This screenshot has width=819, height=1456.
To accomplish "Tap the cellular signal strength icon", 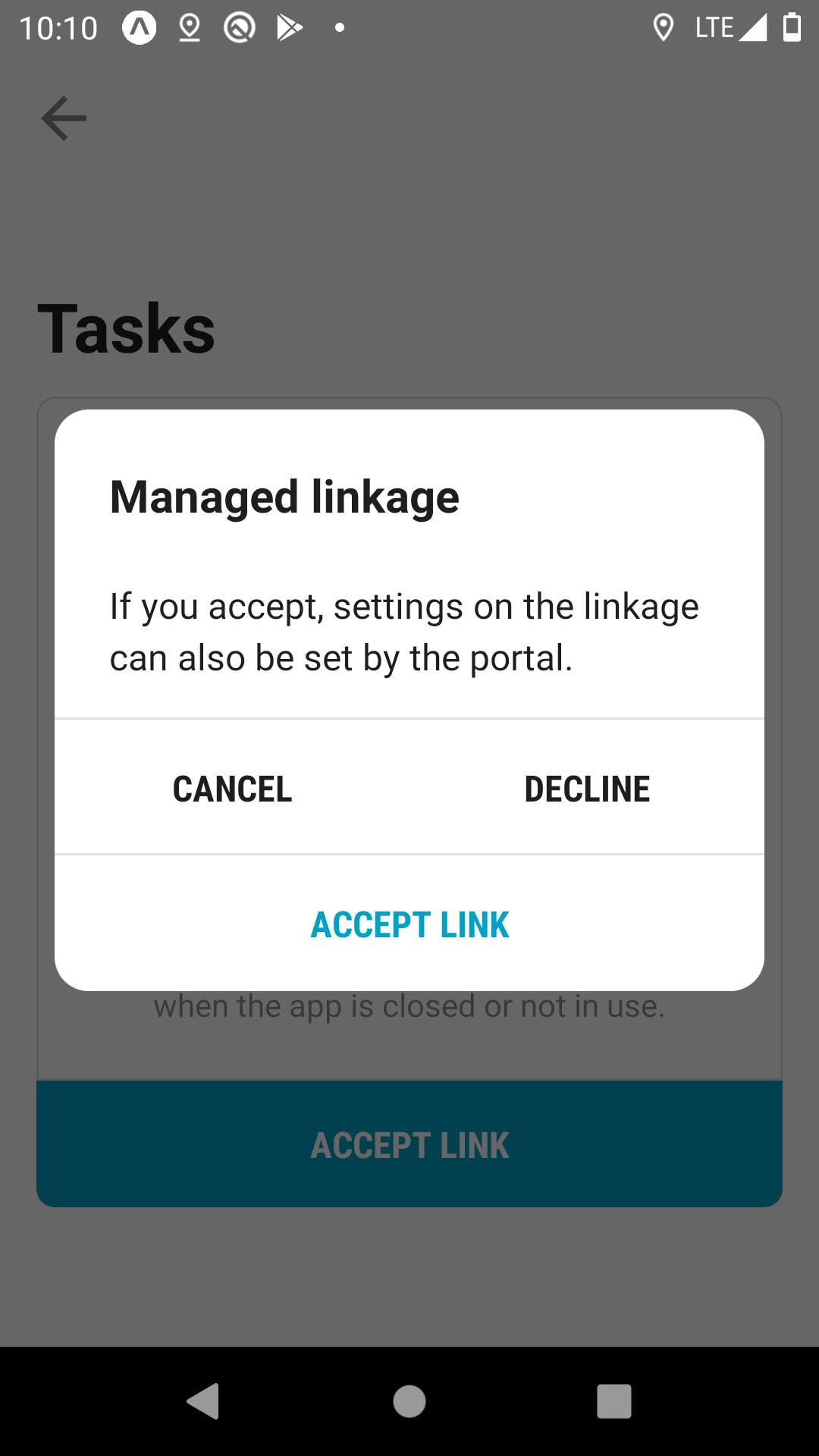I will [753, 28].
